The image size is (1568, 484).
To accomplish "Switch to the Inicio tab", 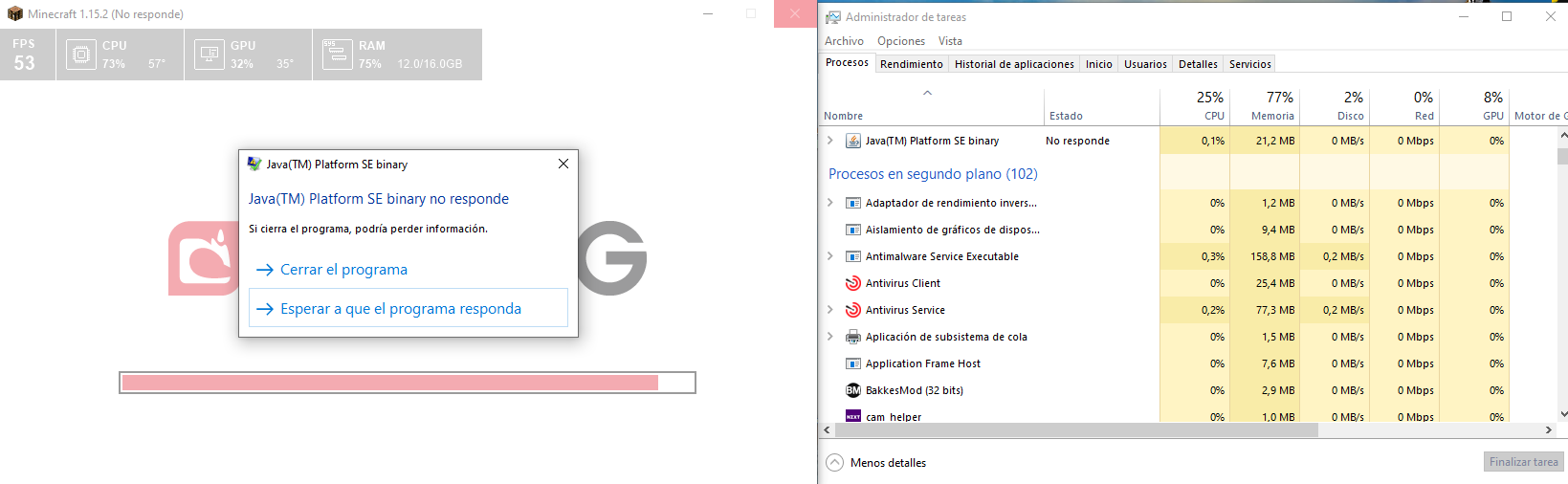I will click(1099, 64).
